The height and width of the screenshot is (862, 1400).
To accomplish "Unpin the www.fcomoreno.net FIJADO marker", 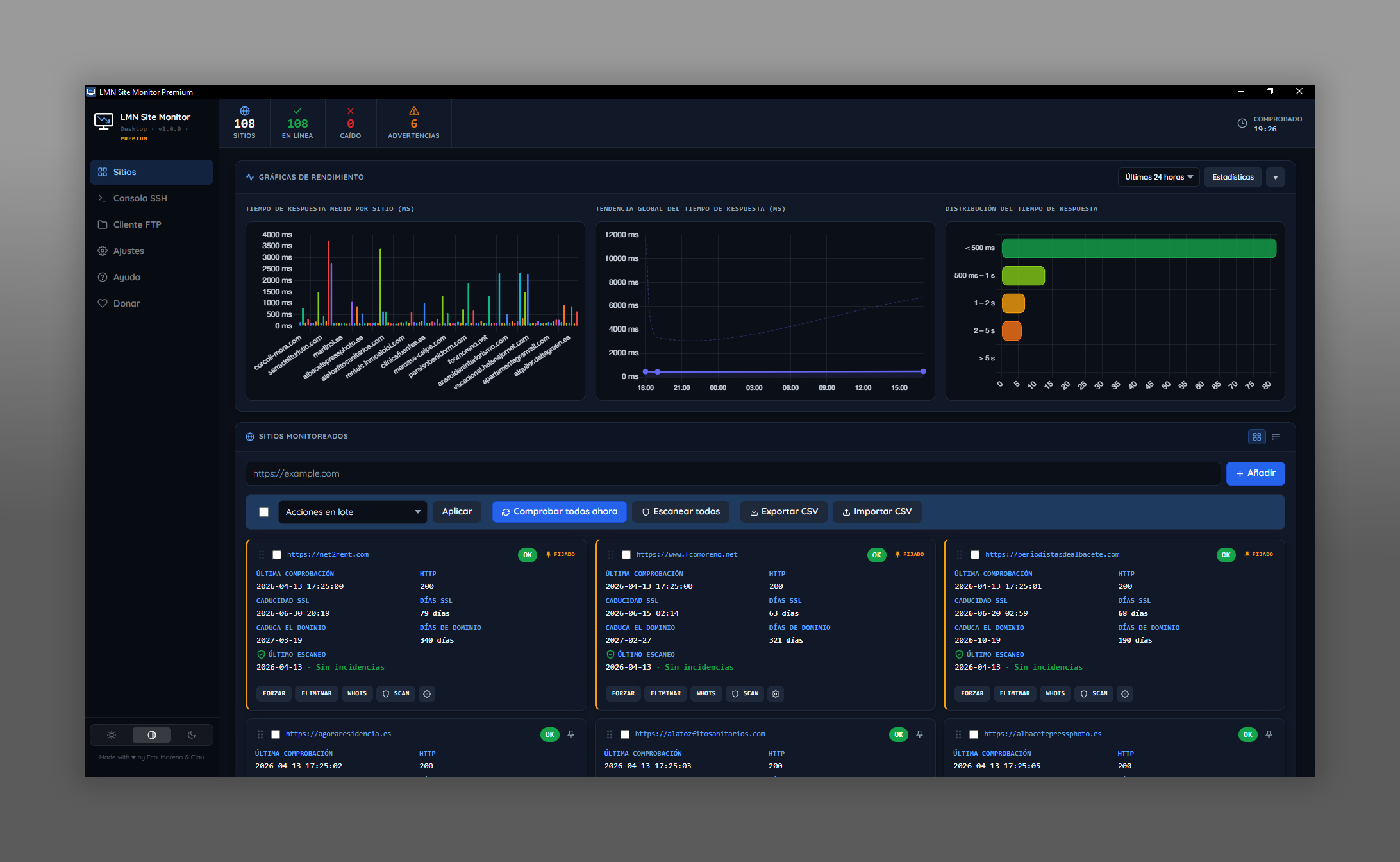I will click(910, 555).
